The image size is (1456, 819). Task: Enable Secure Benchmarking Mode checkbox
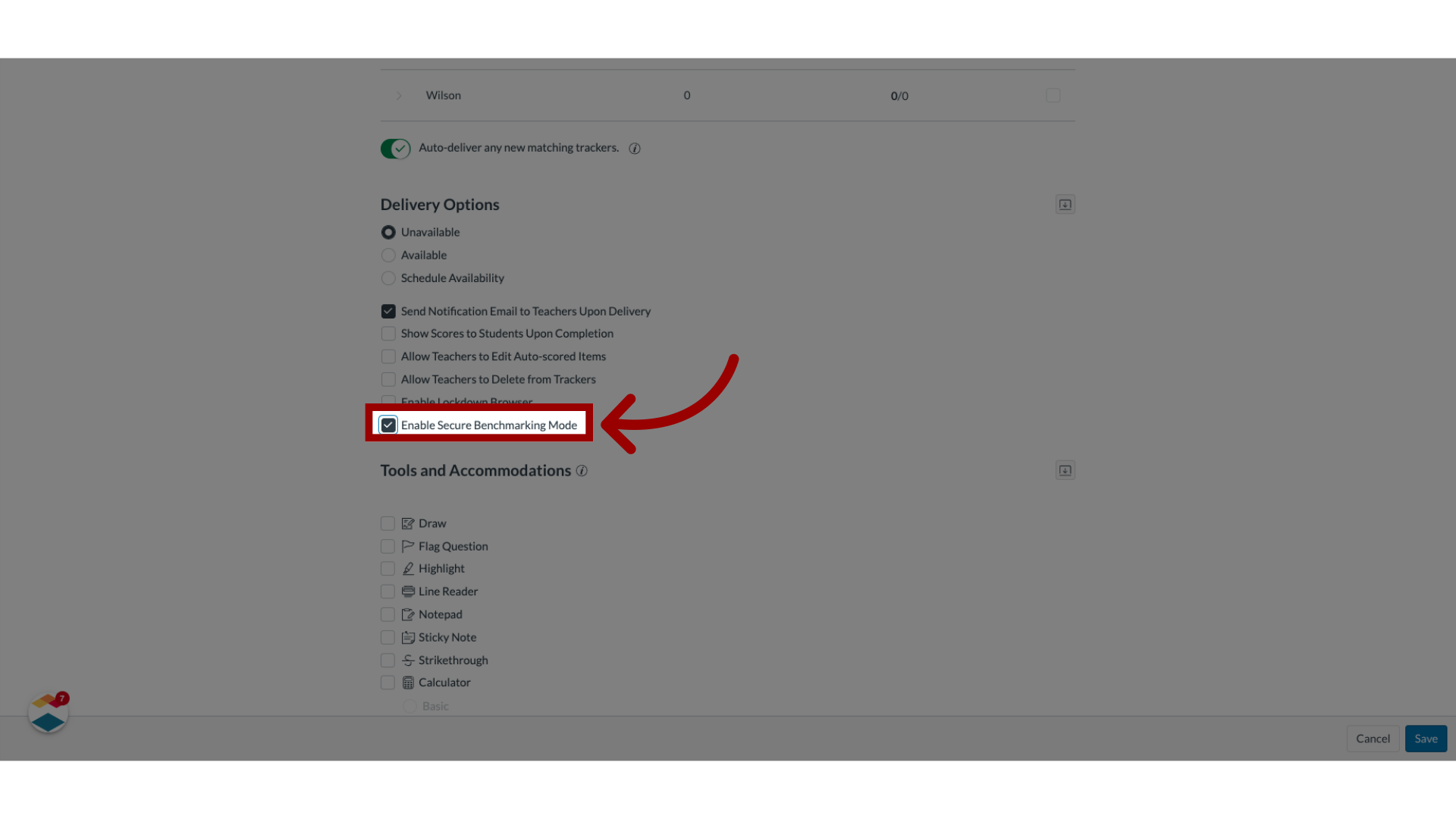pyautogui.click(x=388, y=424)
